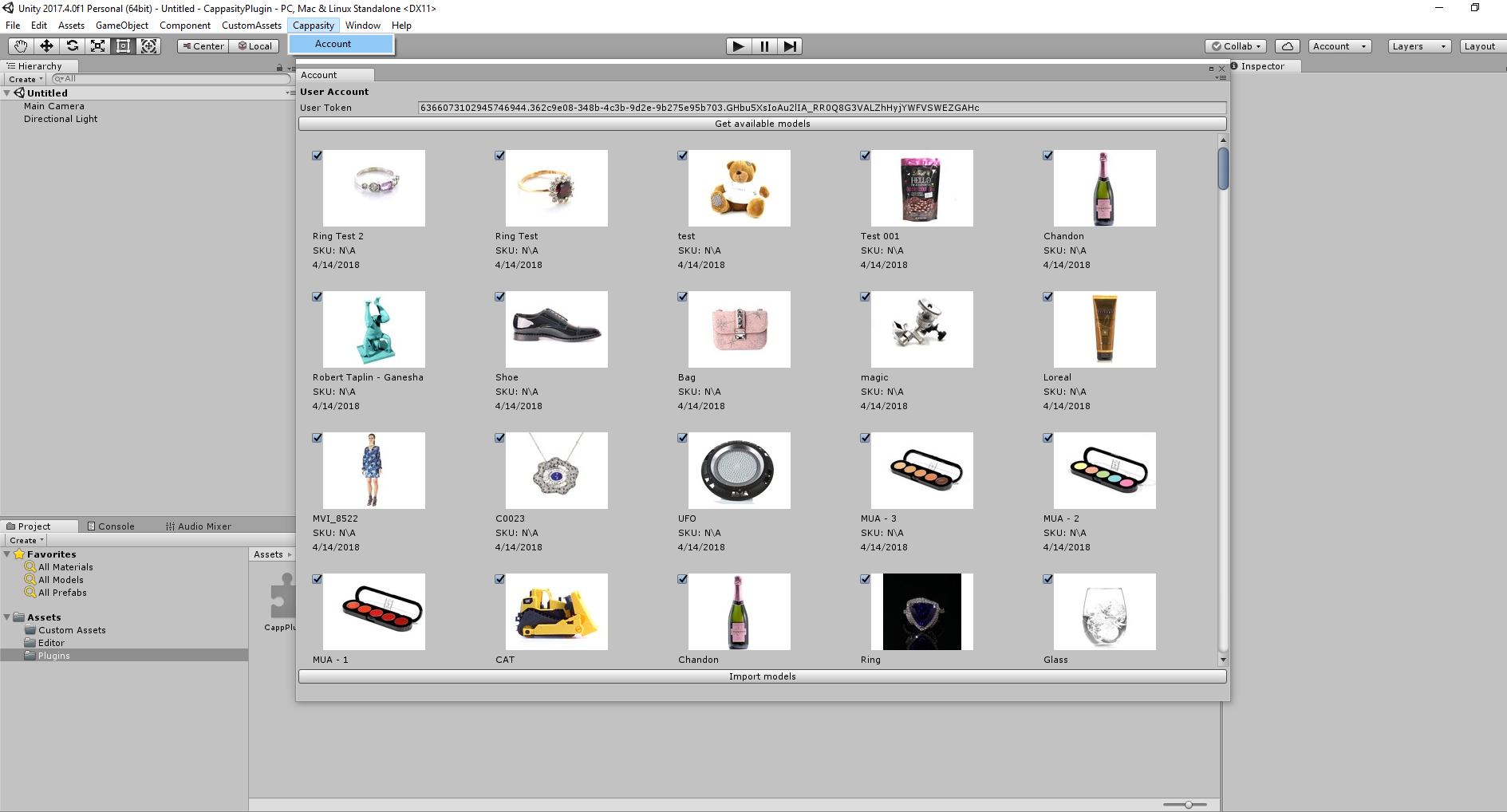Click the Assets breadcrumb in Project
Image resolution: width=1507 pixels, height=812 pixels.
tap(269, 554)
